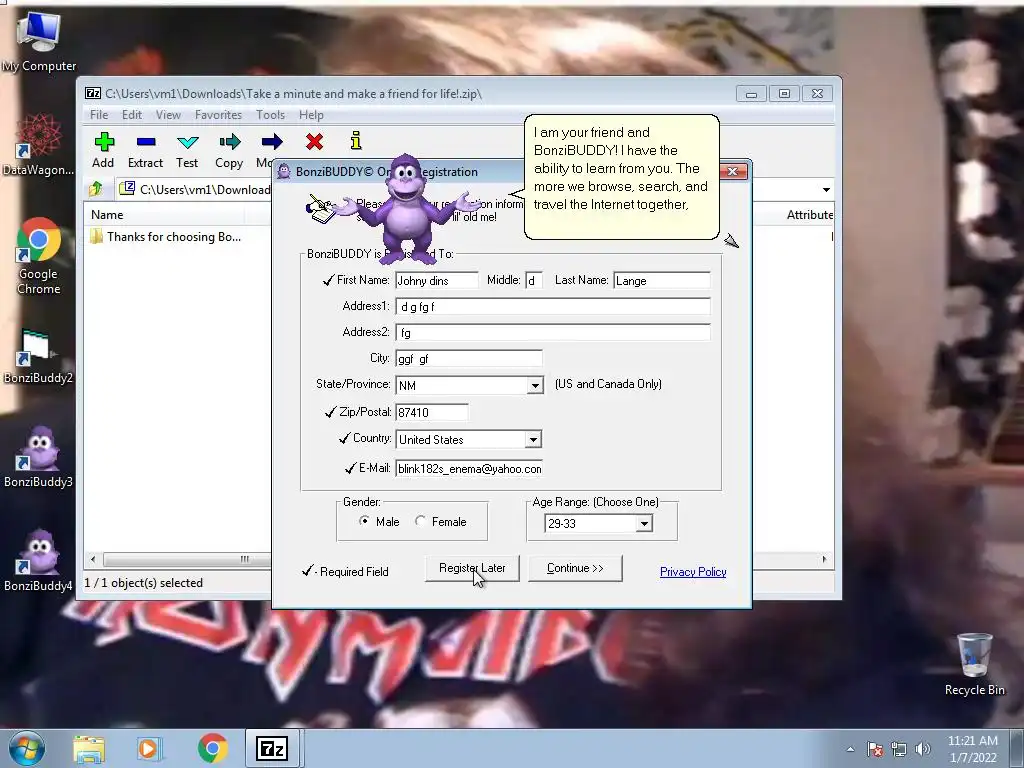
Task: Click the 7-Zip taskbar button
Action: [x=273, y=748]
